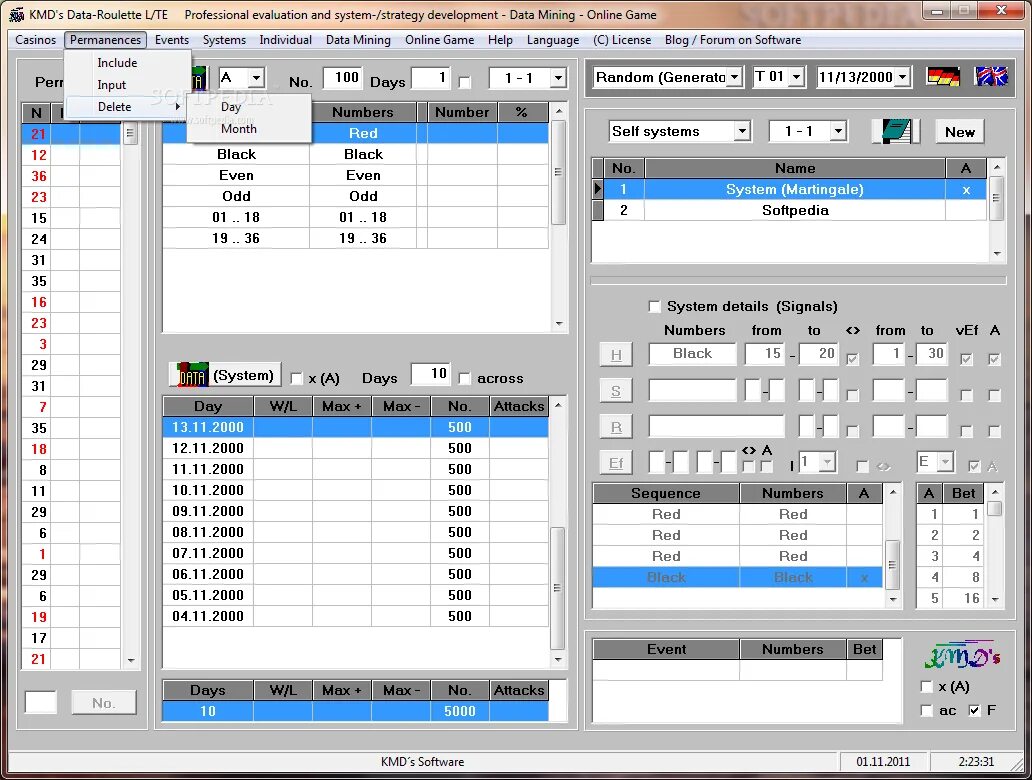The image size is (1032, 780).
Task: Click the DATA icon next to the A dropdown
Action: pos(199,78)
